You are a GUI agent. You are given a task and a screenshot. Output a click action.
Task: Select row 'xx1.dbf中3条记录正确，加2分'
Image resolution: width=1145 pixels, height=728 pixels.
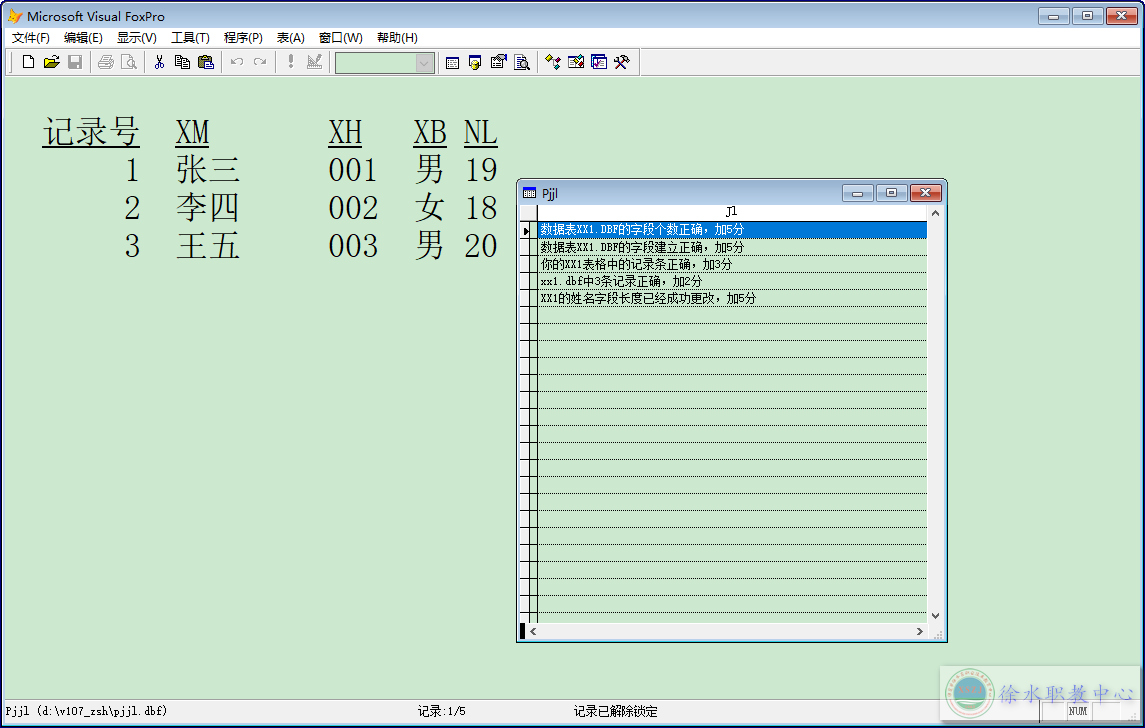pos(732,280)
